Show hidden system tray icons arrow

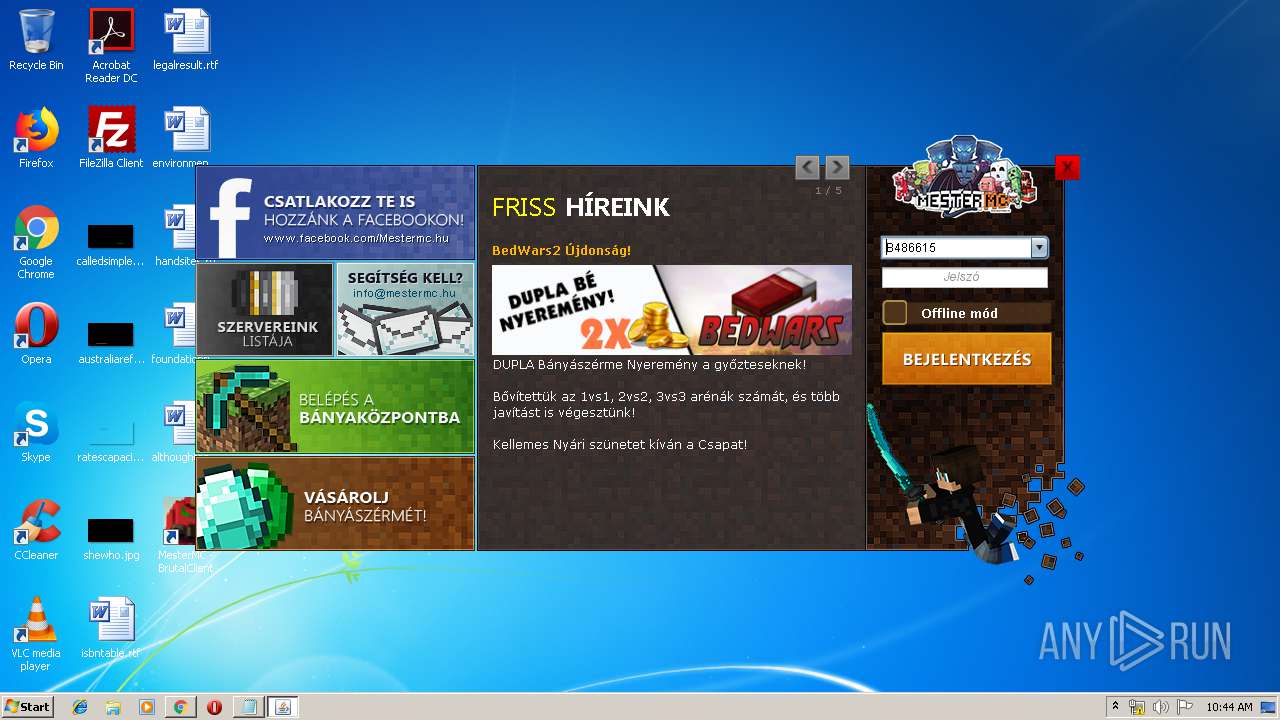click(1115, 707)
